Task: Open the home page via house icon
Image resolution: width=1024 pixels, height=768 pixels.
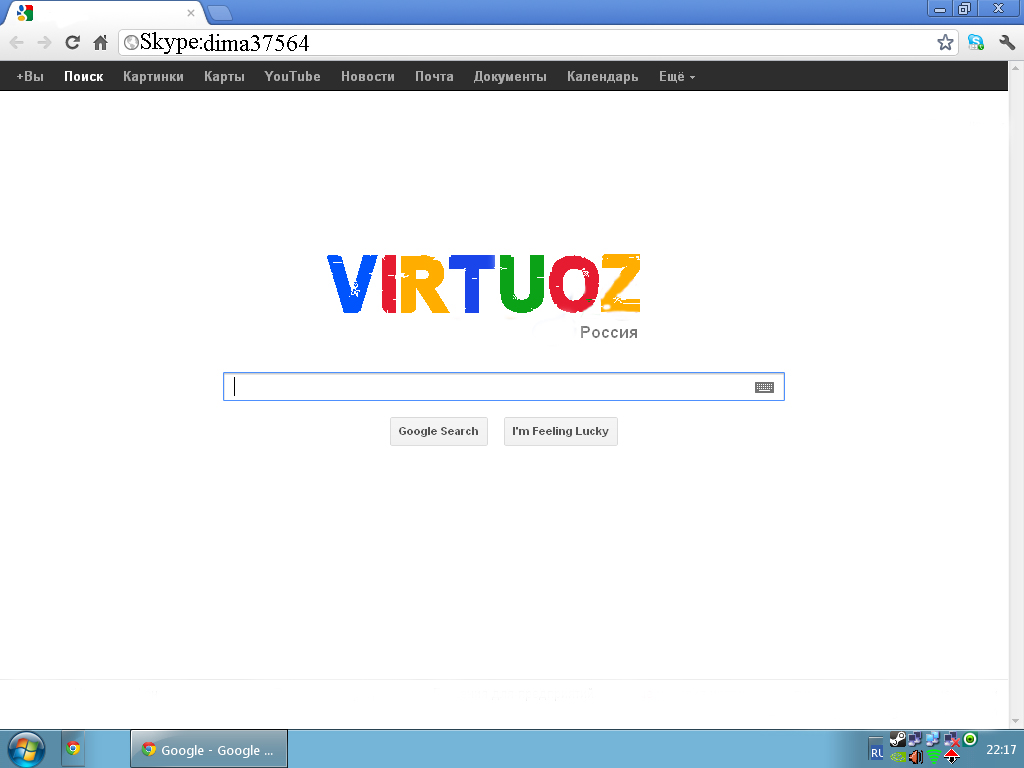Action: (x=100, y=43)
